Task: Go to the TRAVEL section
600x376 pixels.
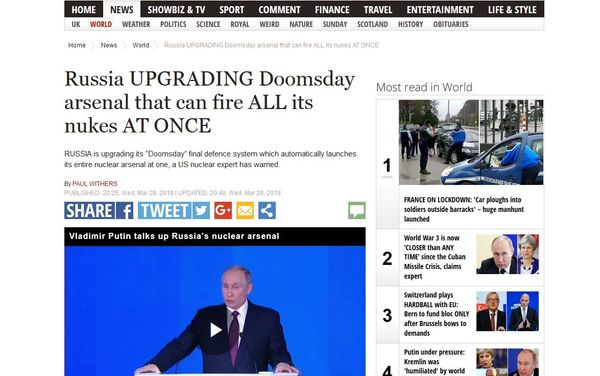Action: point(378,9)
